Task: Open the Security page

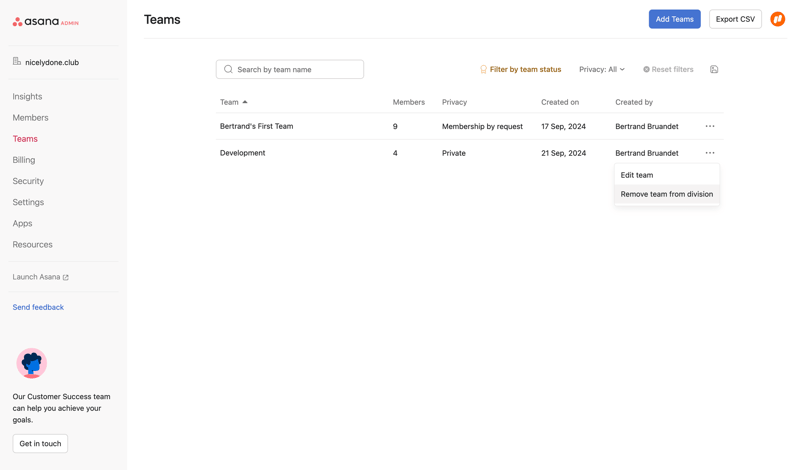Action: tap(28, 181)
